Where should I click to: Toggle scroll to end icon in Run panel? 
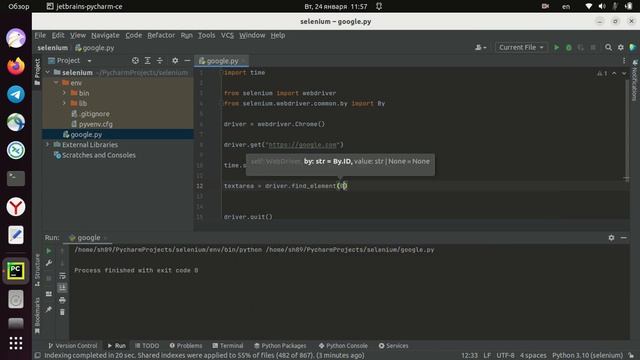pos(62,288)
